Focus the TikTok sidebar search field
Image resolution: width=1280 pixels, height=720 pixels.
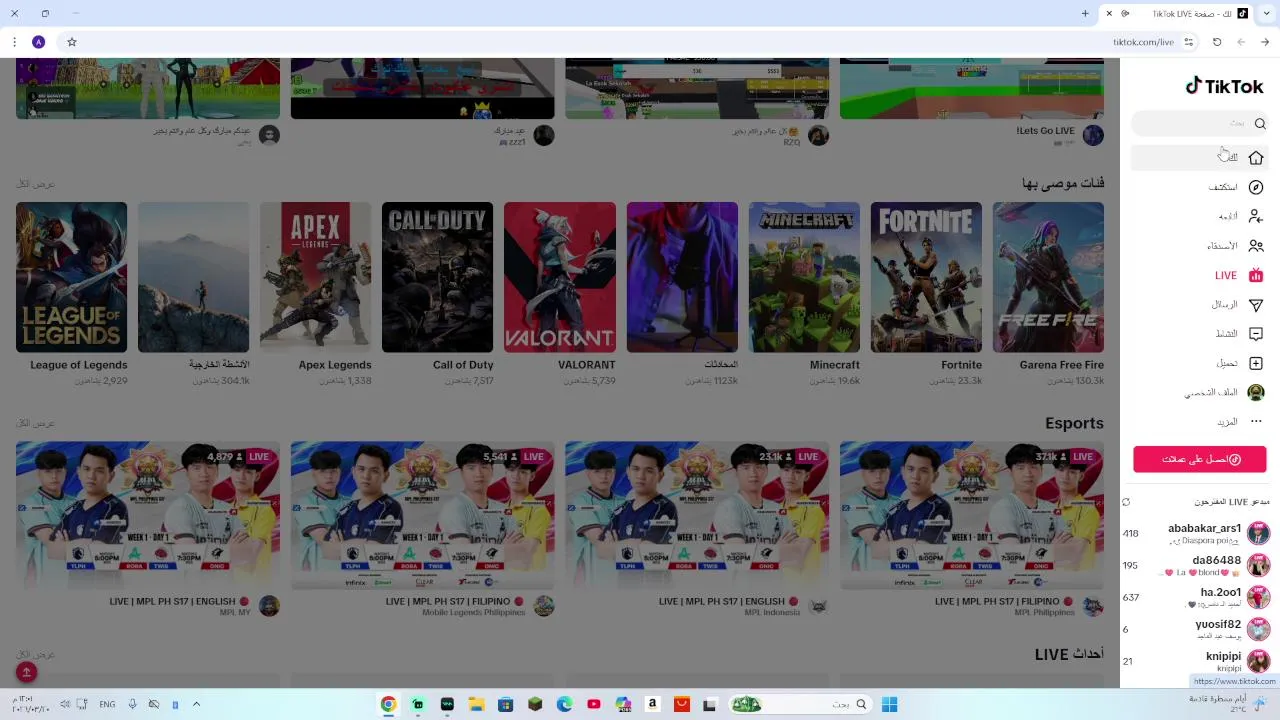click(1199, 124)
